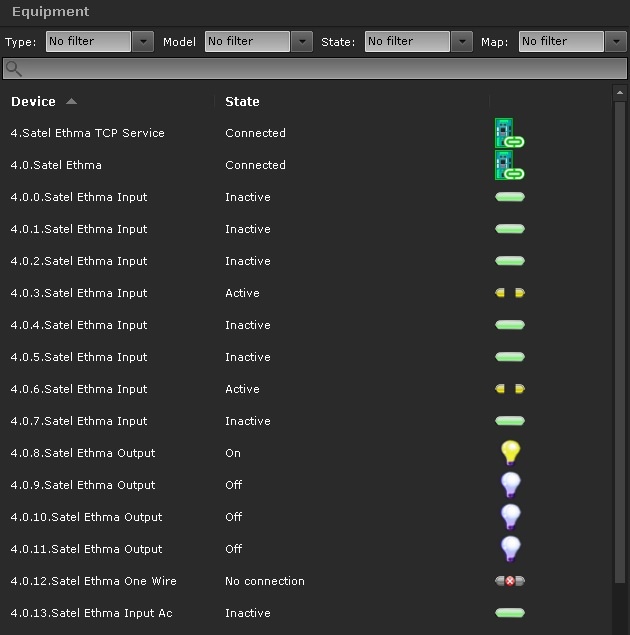Click the off lightbulb icon for output 4.0.9
The image size is (630, 635).
pos(510,485)
